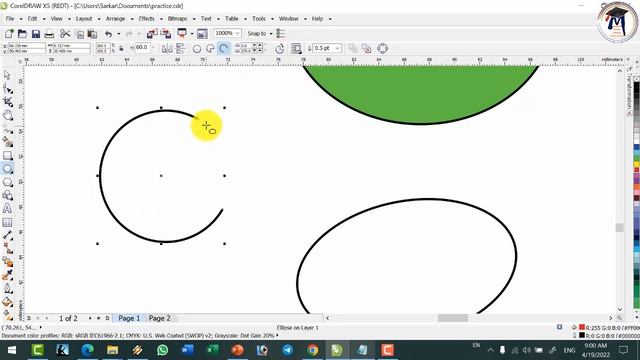Open the Edit menu
This screenshot has width=640, height=360.
click(32, 19)
